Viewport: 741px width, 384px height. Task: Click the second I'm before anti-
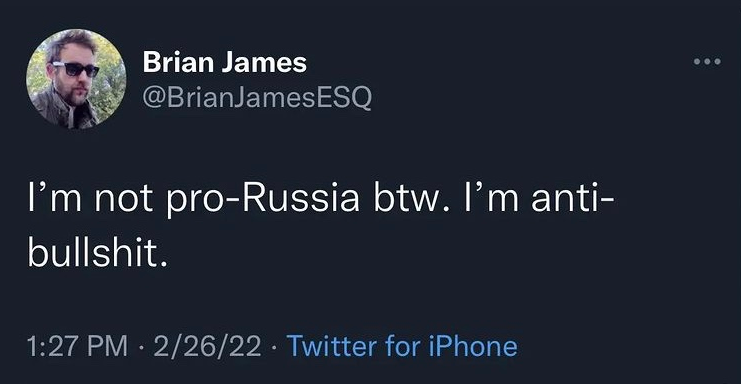click(x=491, y=200)
